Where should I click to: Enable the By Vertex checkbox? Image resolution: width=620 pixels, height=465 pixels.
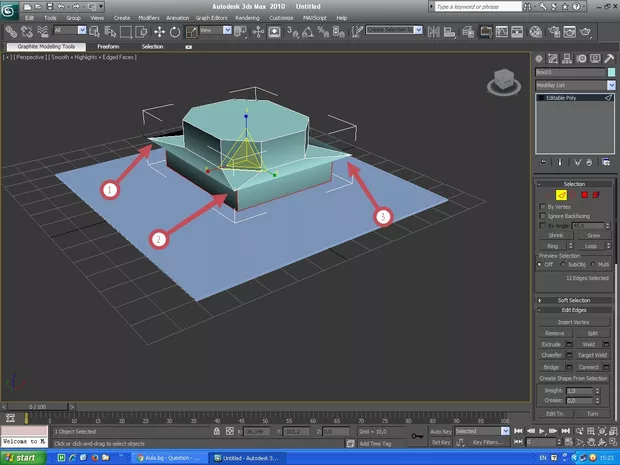click(x=542, y=207)
